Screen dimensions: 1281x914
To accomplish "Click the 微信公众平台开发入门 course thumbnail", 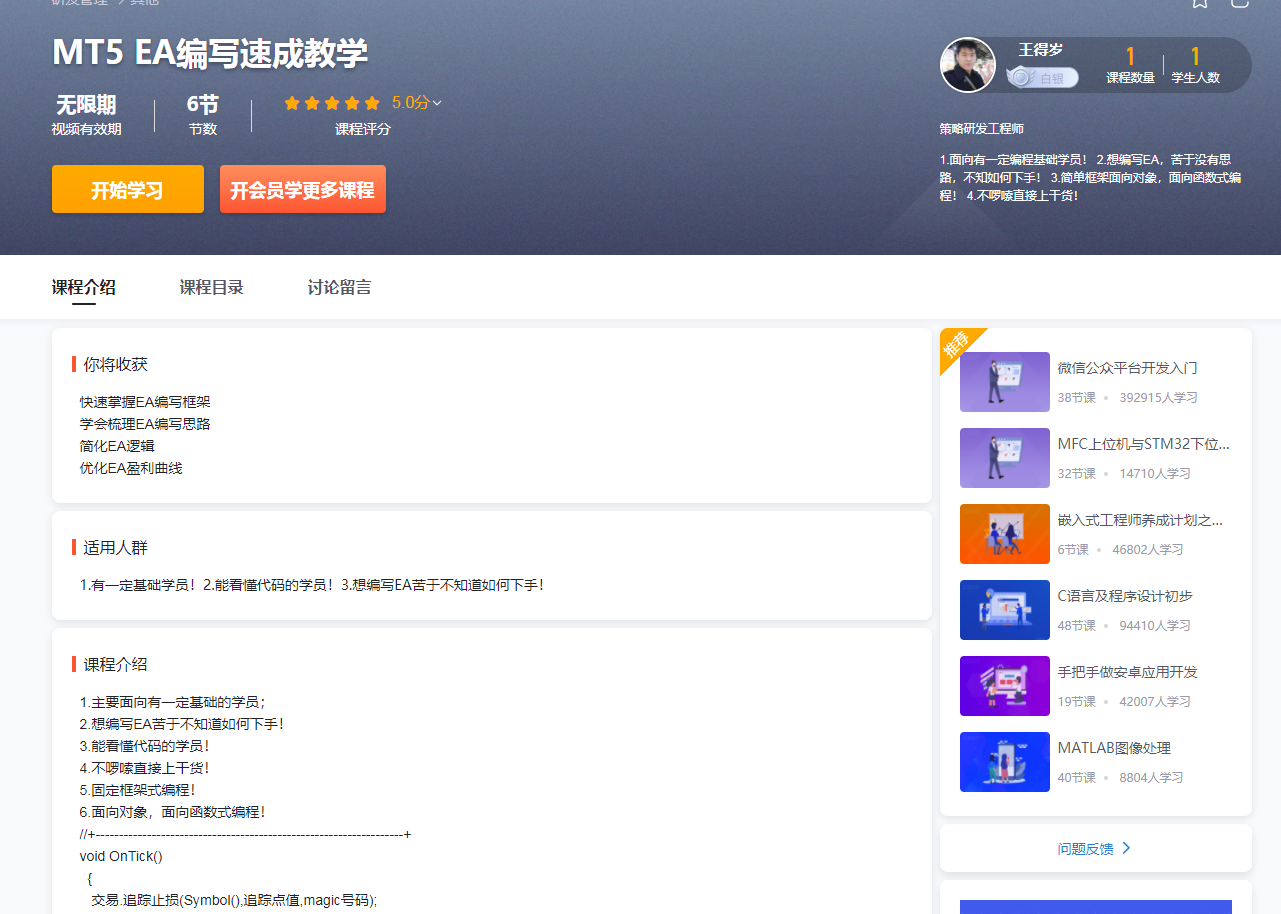I will [1004, 382].
